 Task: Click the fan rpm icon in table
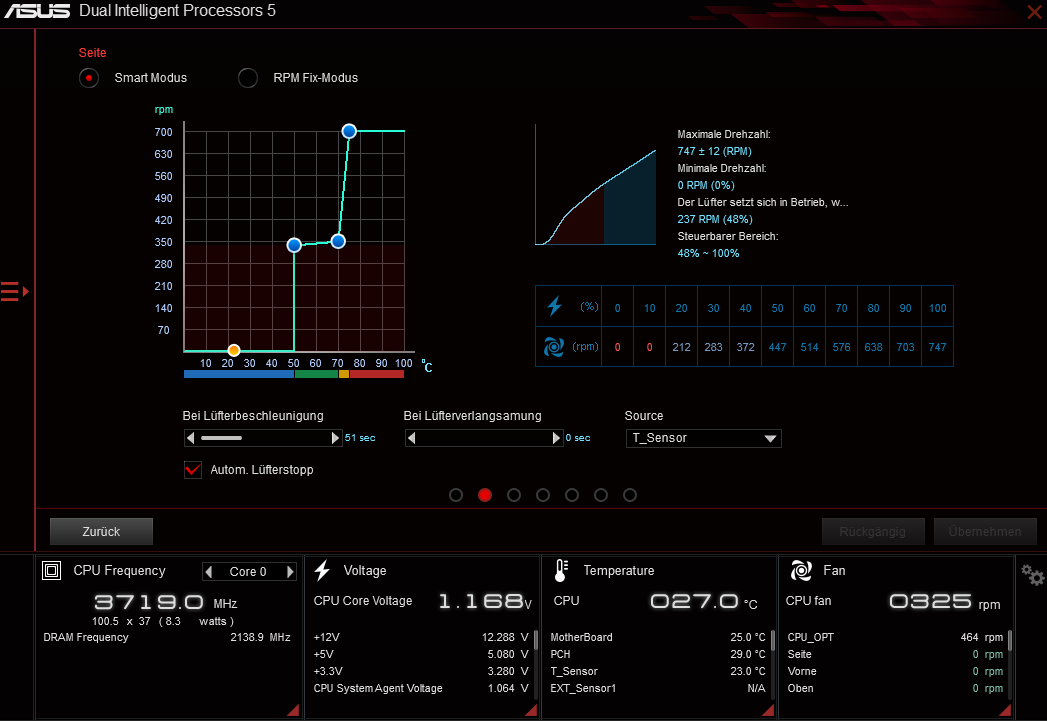point(554,346)
